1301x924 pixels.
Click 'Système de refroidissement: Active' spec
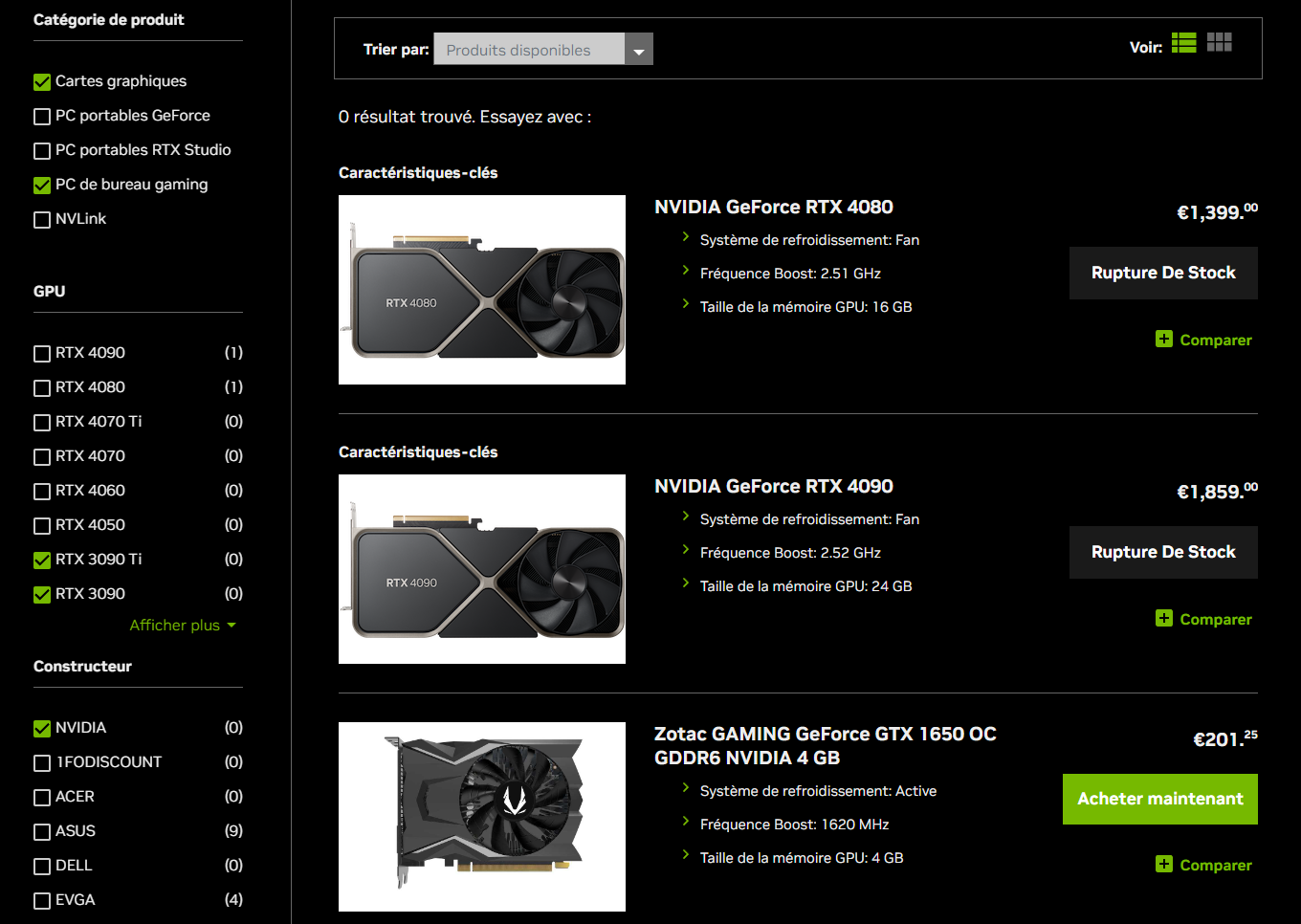tap(818, 791)
